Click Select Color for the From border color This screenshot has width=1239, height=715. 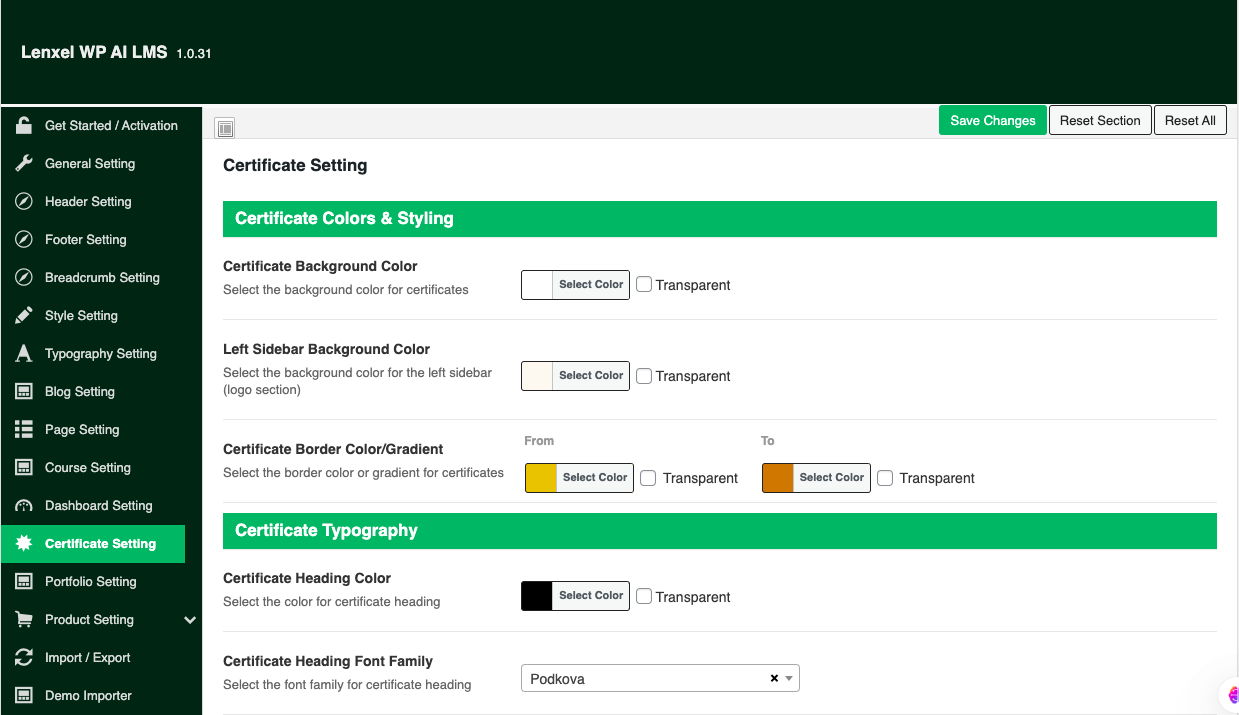595,477
